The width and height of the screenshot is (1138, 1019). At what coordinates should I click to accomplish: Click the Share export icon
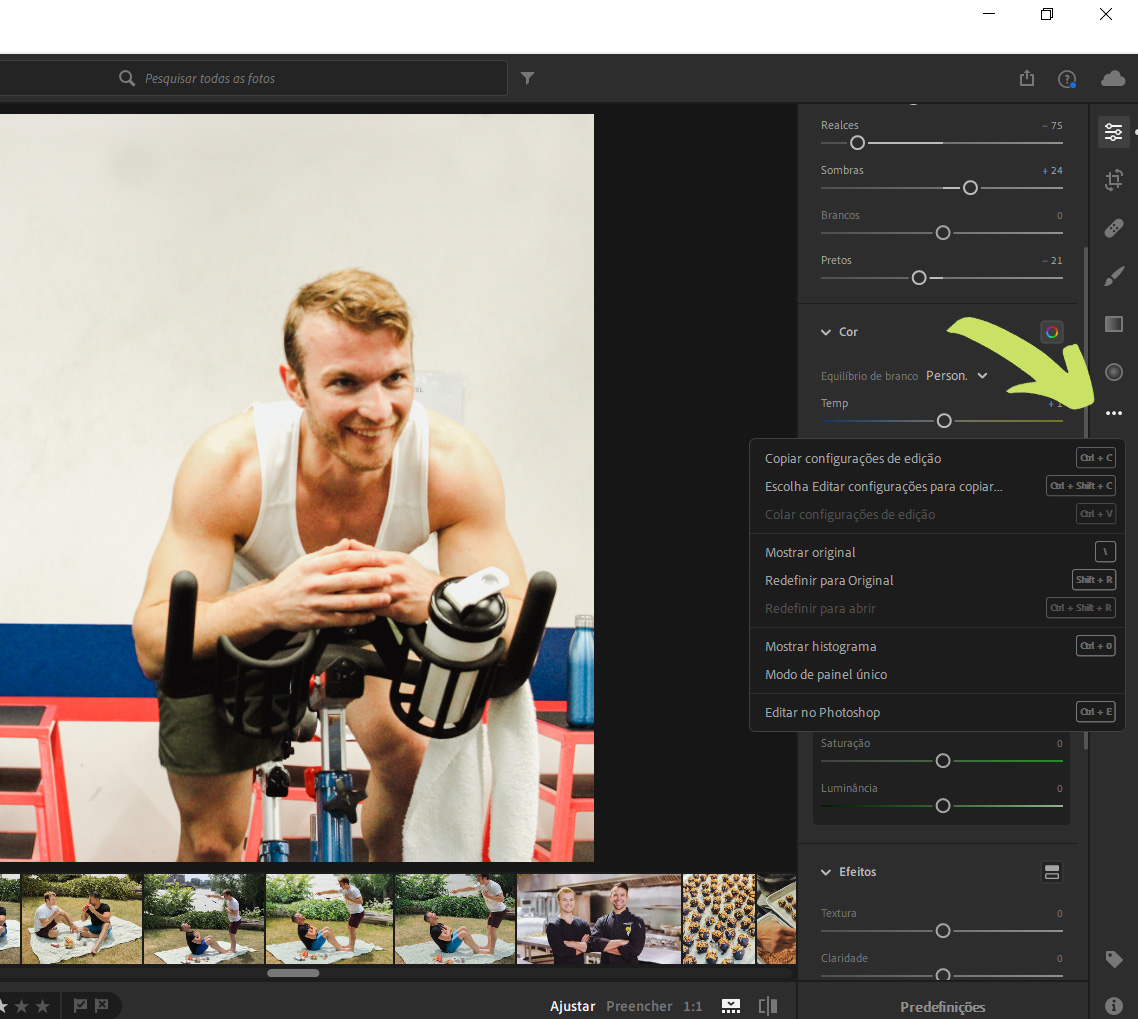click(x=1027, y=78)
